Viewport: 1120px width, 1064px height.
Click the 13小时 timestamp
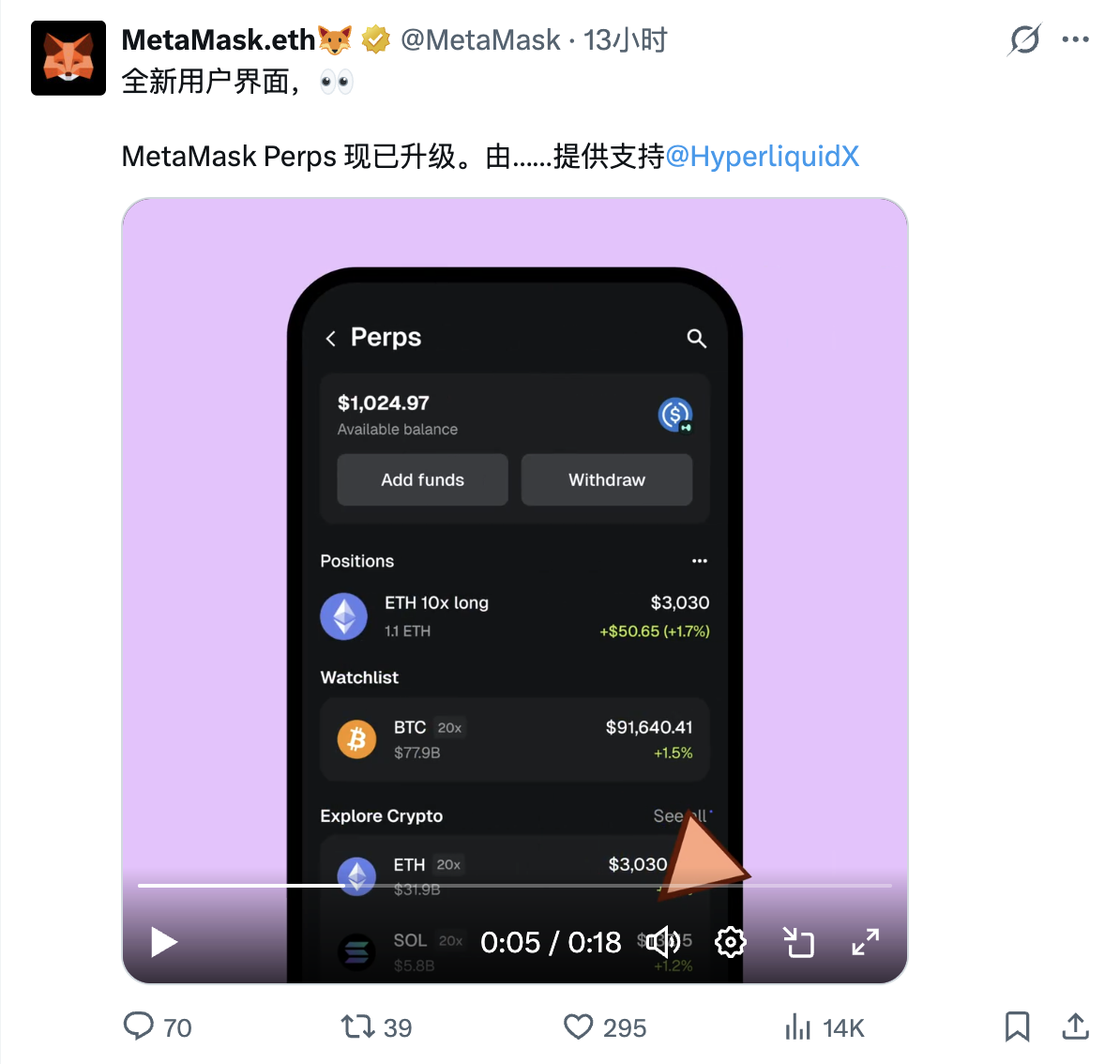[625, 40]
